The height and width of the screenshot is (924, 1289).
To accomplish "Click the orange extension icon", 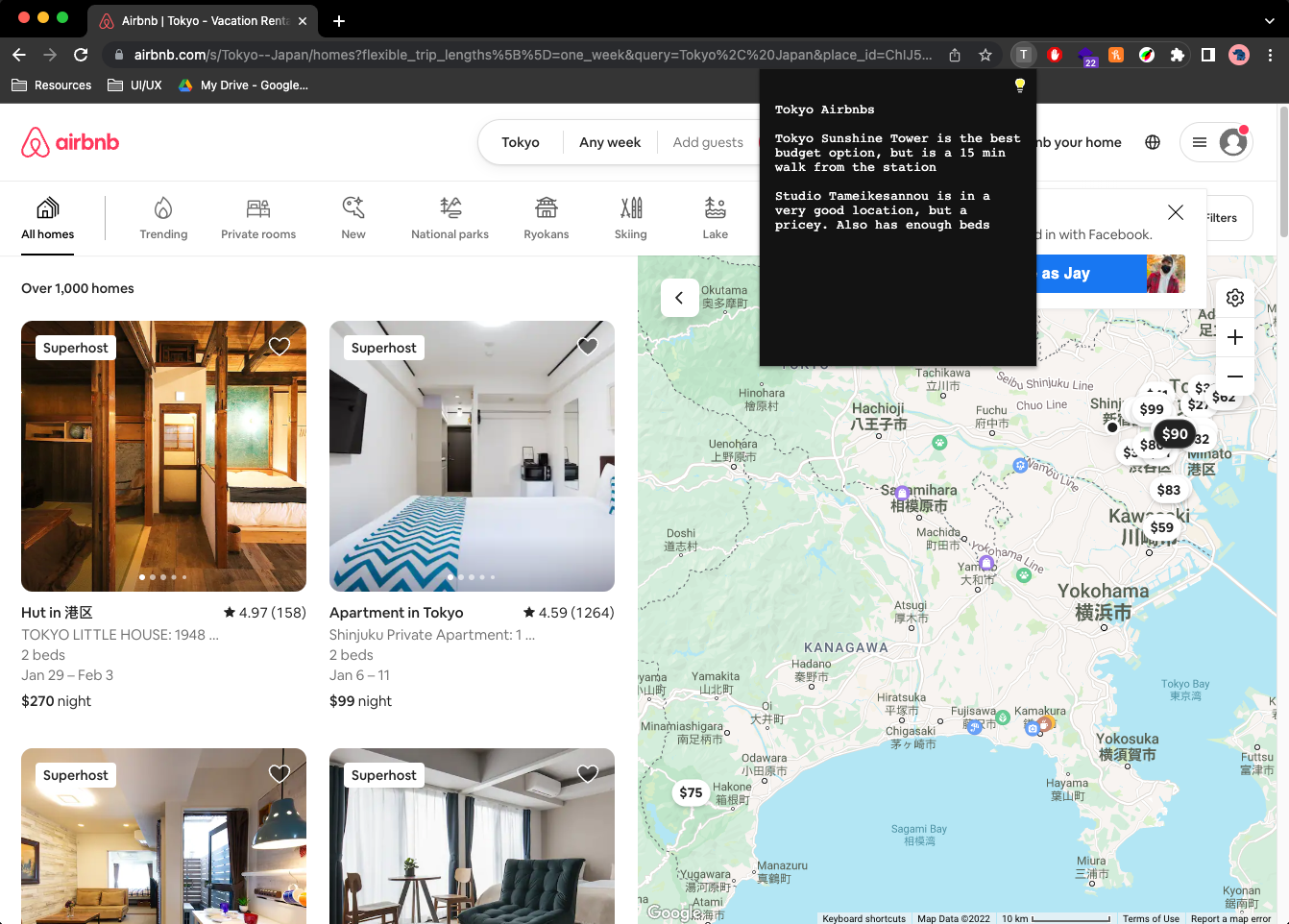I will [1116, 55].
